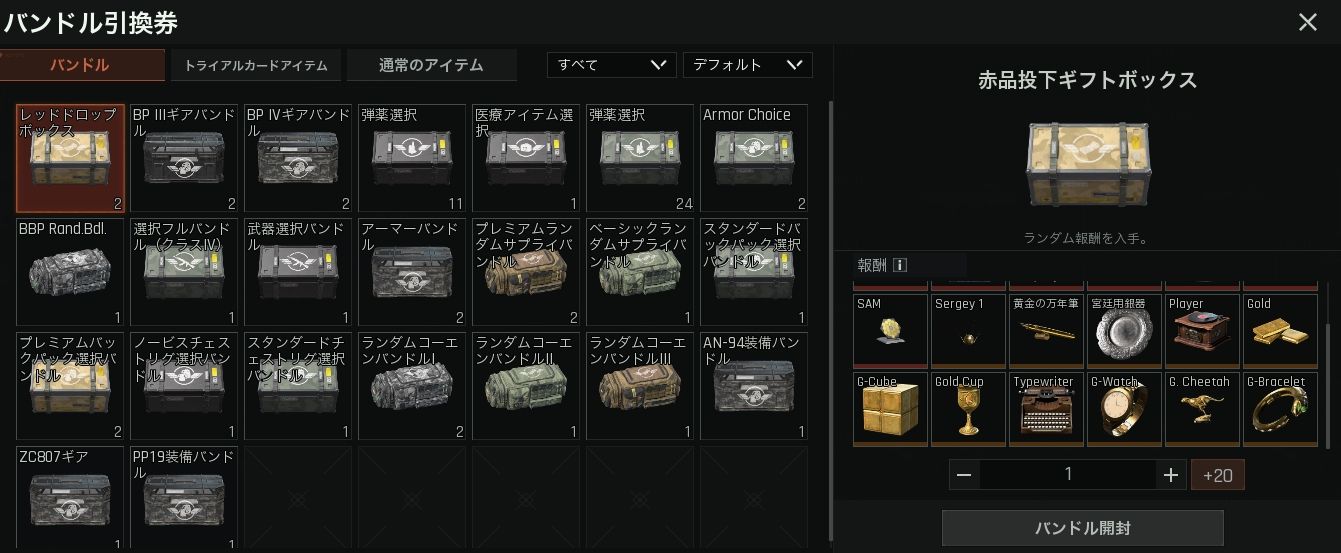The image size is (1341, 553).
Task: Open the 報酬 info icon
Action: point(899,265)
